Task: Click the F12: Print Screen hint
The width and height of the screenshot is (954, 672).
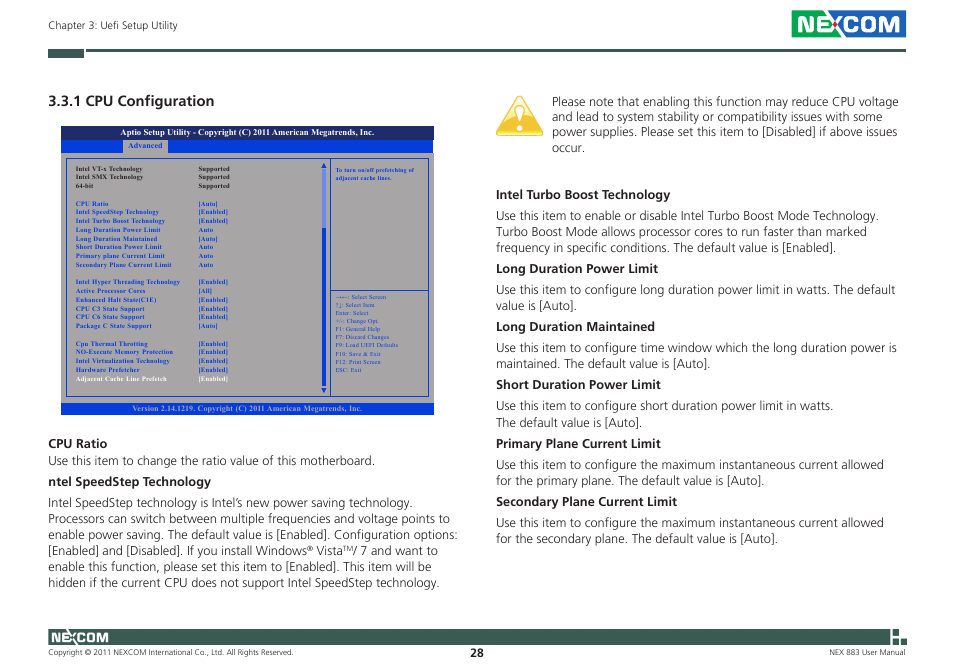Action: [x=358, y=362]
